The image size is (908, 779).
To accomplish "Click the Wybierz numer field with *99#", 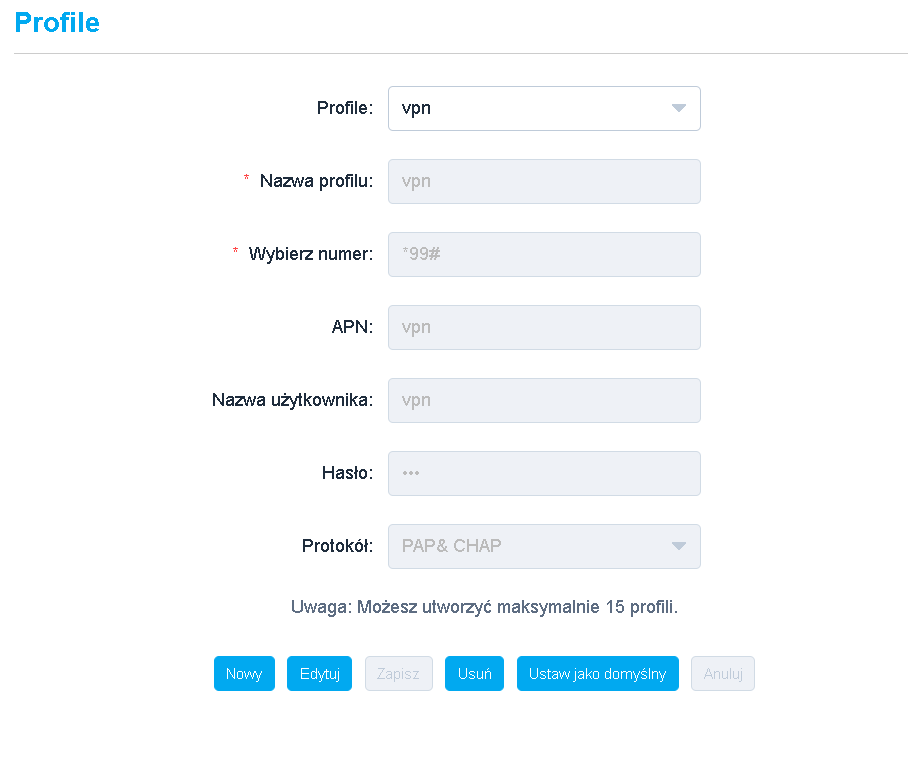I will point(544,254).
